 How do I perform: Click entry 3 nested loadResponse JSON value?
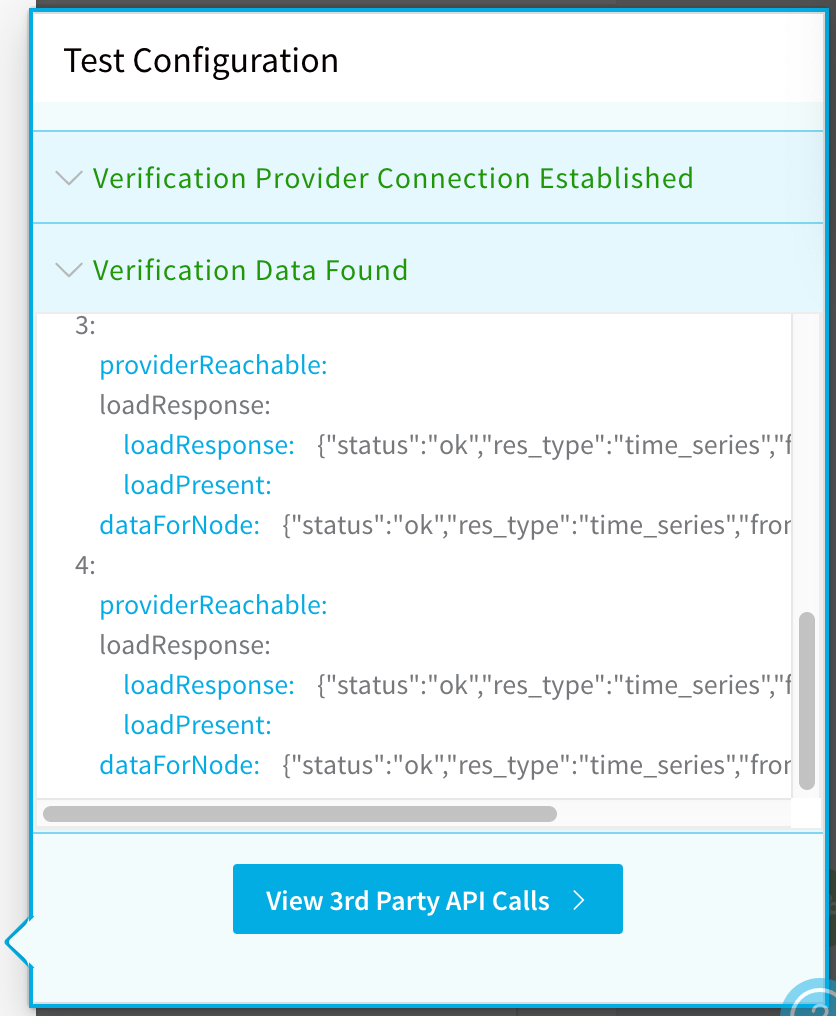[554, 445]
